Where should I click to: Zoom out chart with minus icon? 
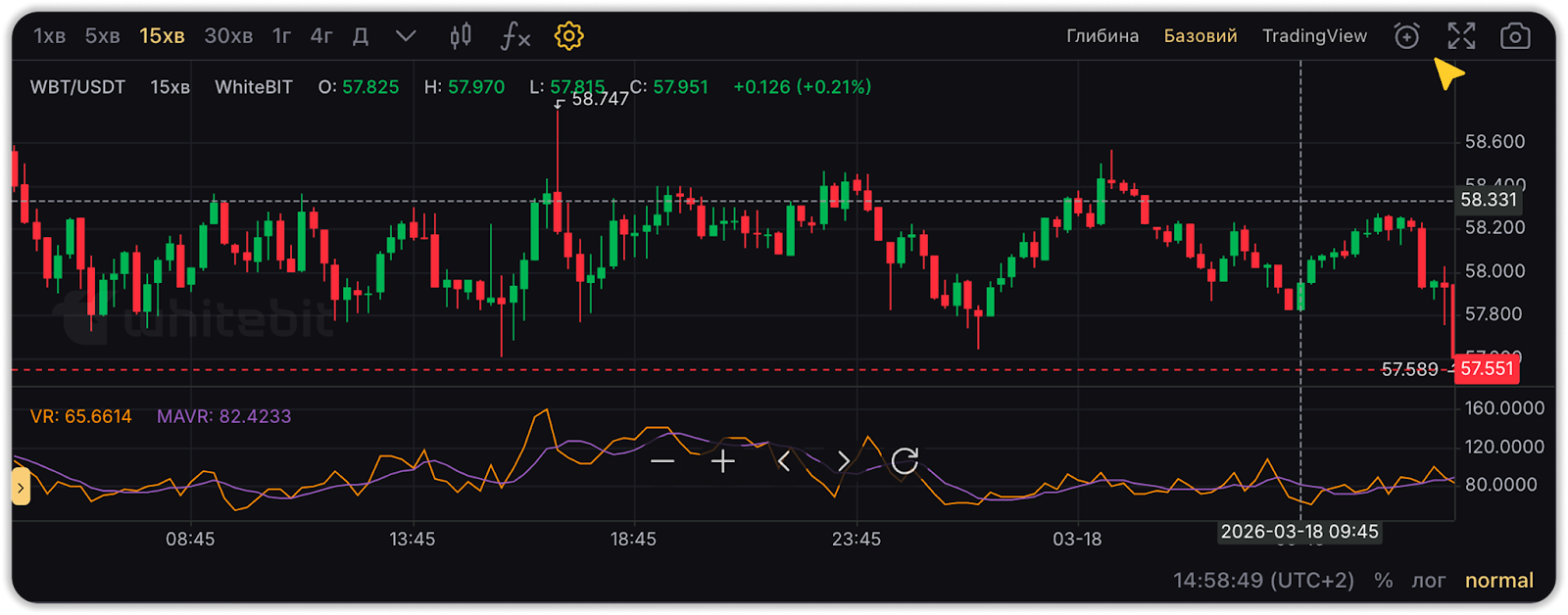[x=662, y=461]
